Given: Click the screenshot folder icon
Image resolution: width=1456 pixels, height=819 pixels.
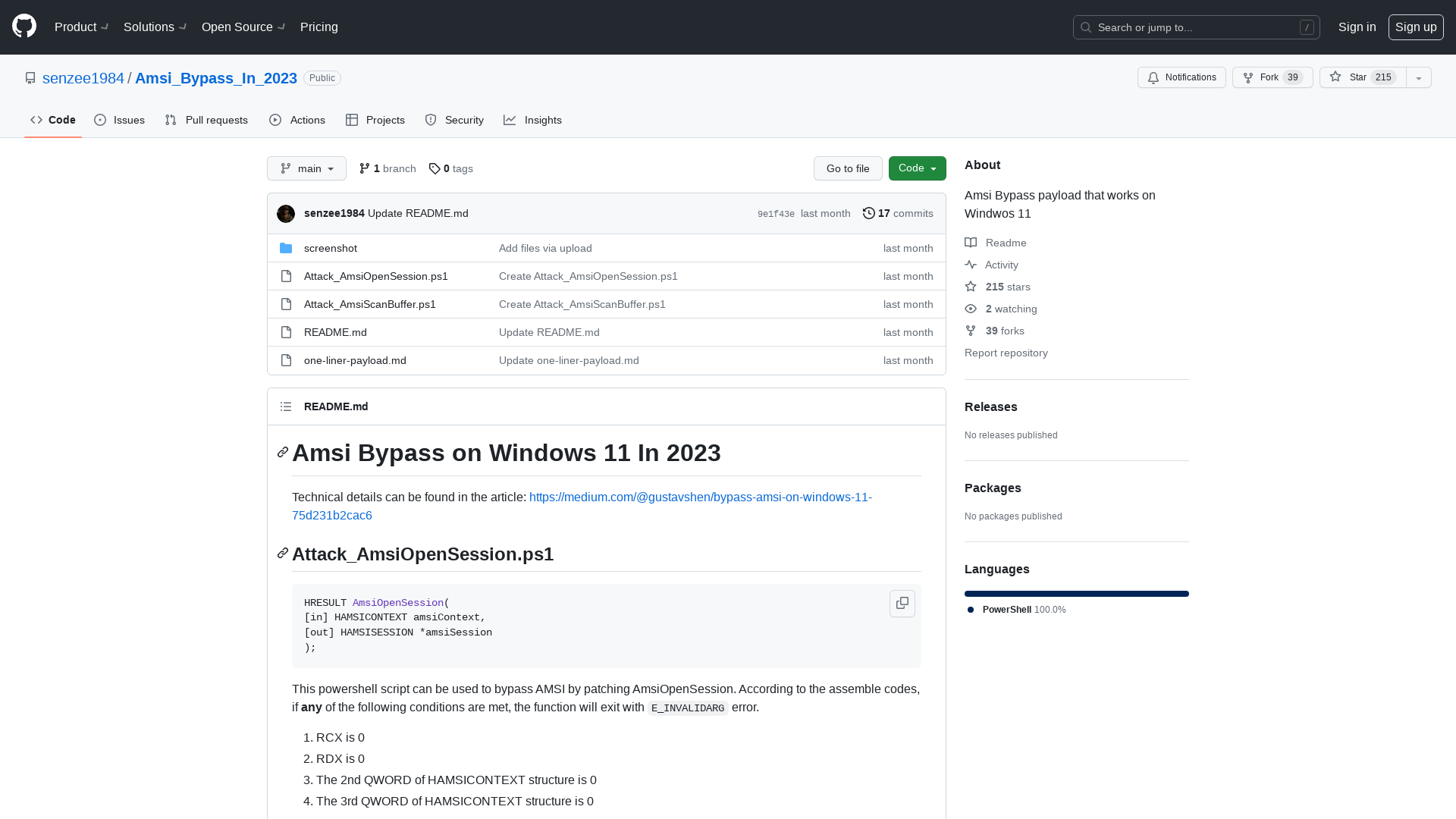Looking at the screenshot, I should tap(286, 248).
